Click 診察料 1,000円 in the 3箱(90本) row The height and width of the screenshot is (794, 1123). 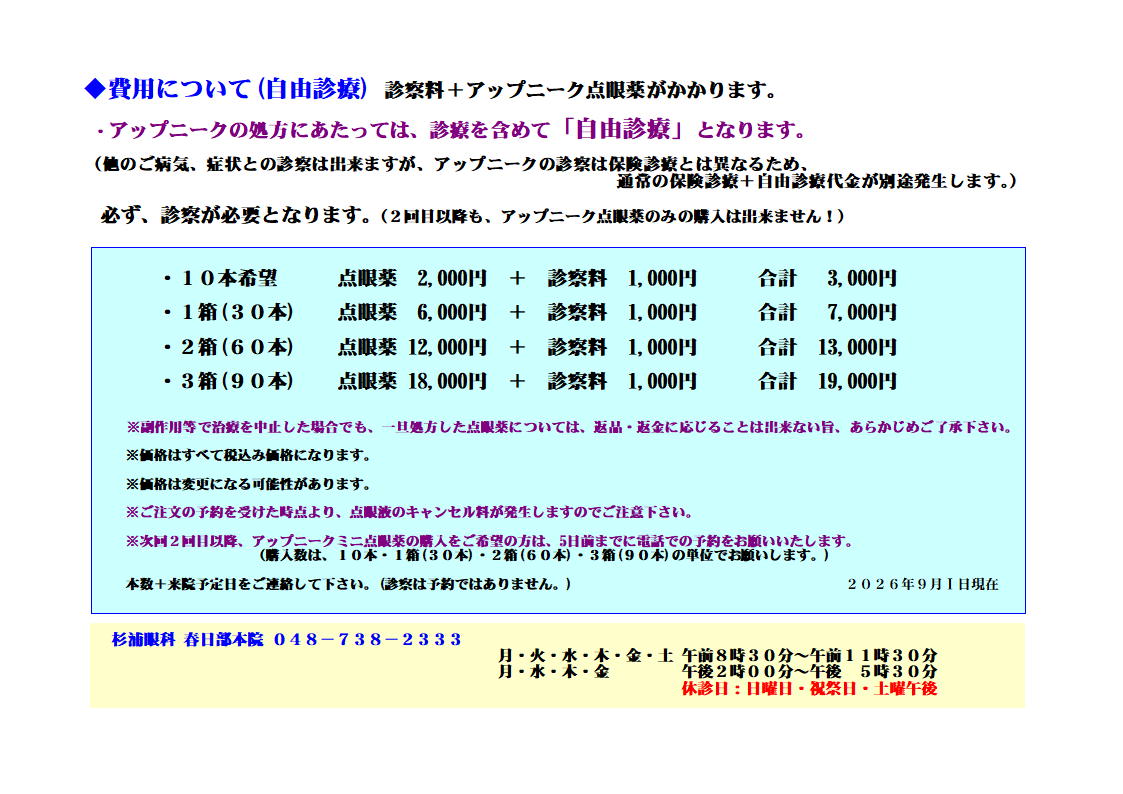[x=622, y=381]
